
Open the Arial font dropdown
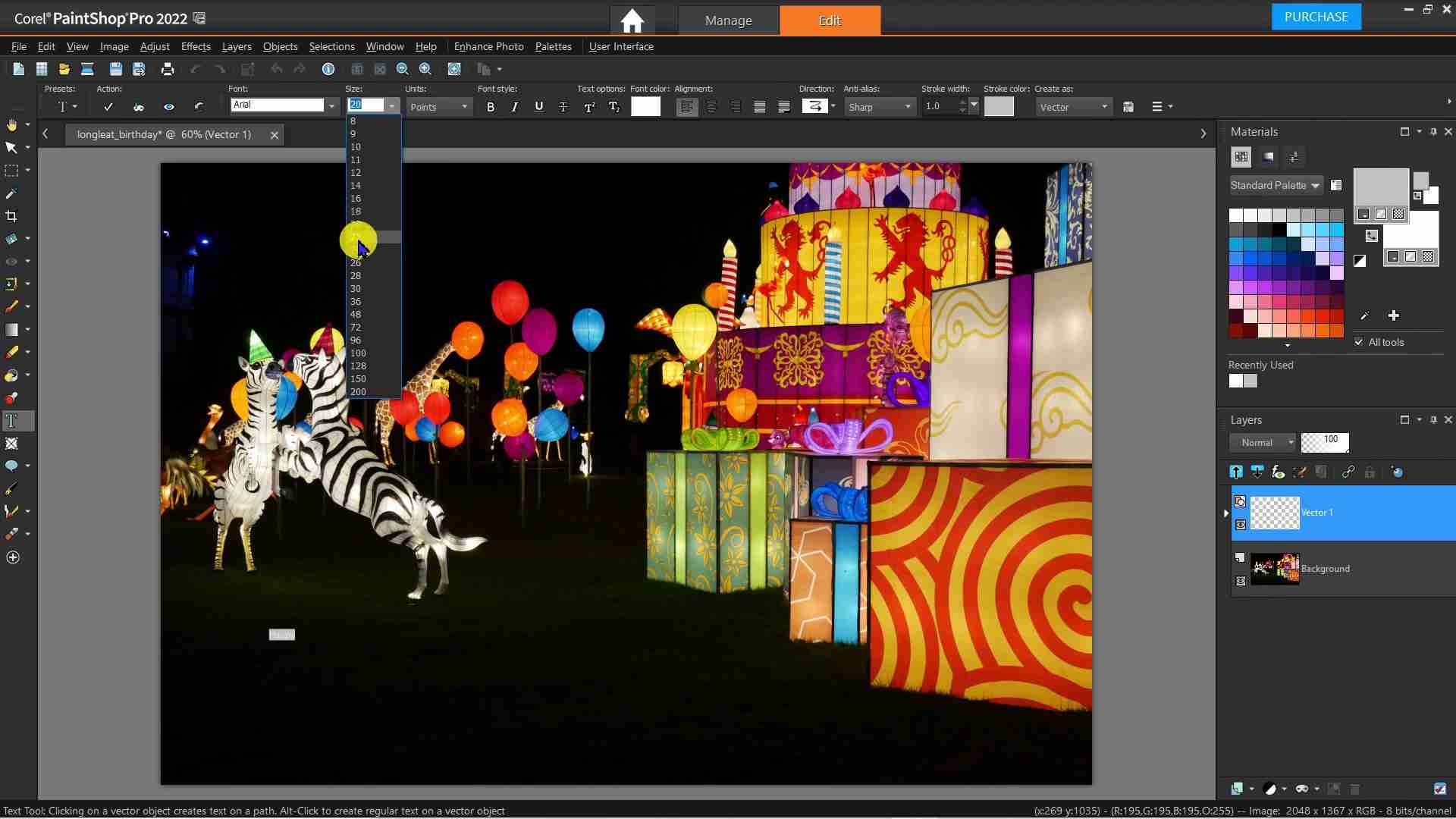coord(331,105)
